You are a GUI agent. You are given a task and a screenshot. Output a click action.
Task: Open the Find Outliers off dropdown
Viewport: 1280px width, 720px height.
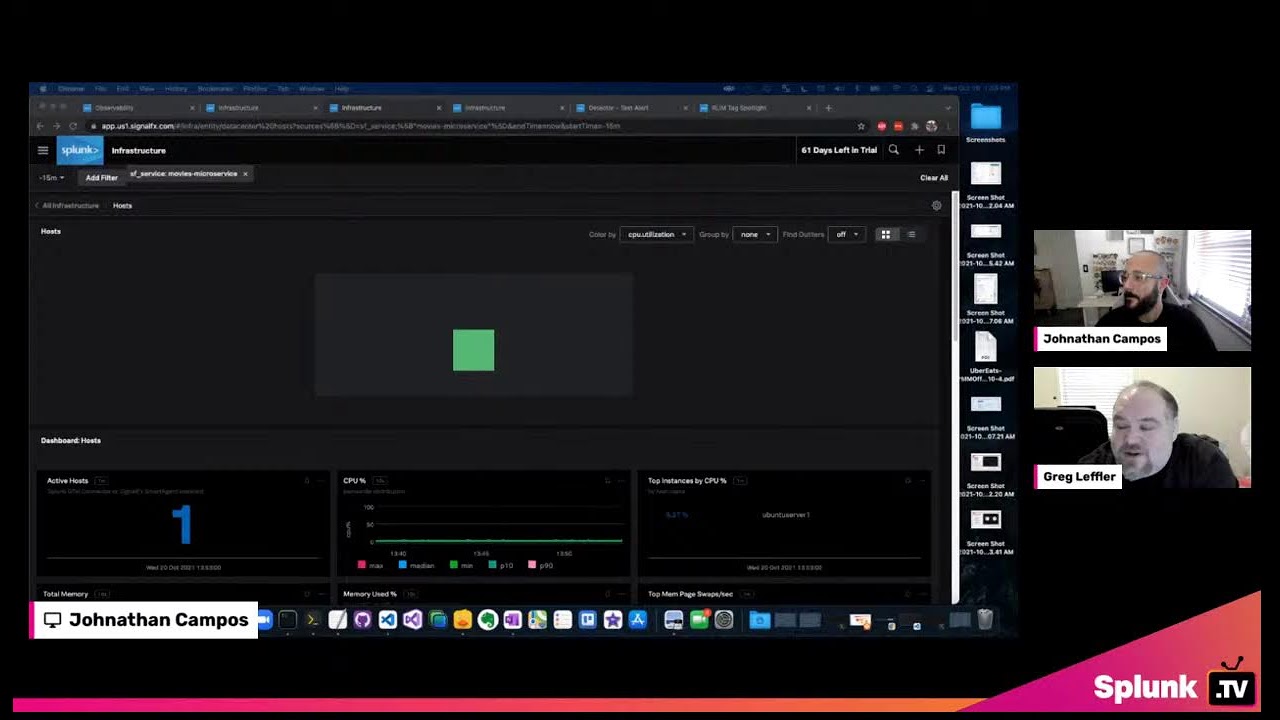tap(846, 234)
